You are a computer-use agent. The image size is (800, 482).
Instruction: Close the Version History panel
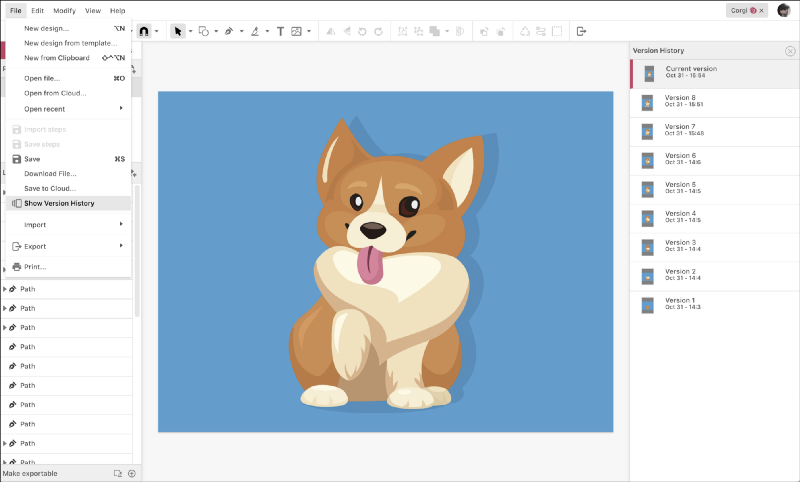coord(790,51)
